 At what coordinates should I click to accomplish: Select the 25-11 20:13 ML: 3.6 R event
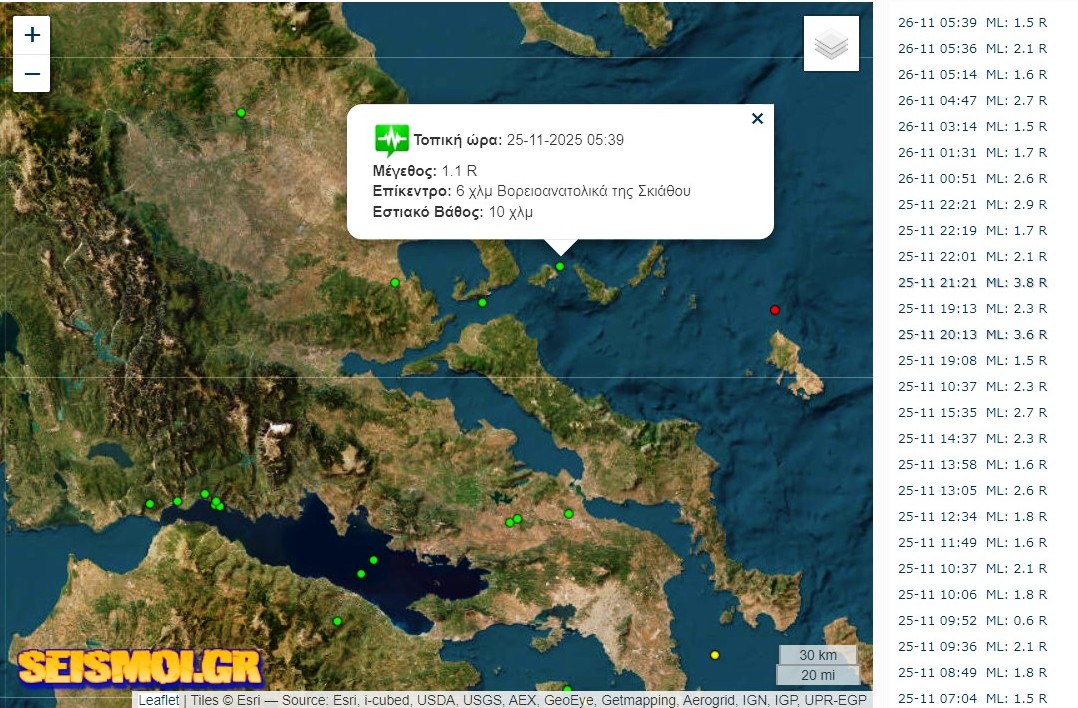click(972, 335)
